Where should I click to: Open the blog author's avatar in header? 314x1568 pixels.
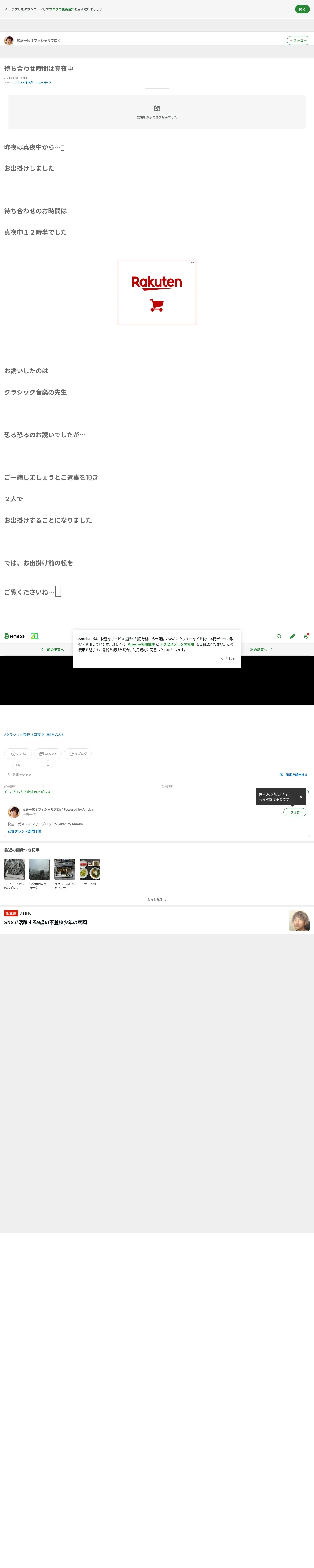9,40
